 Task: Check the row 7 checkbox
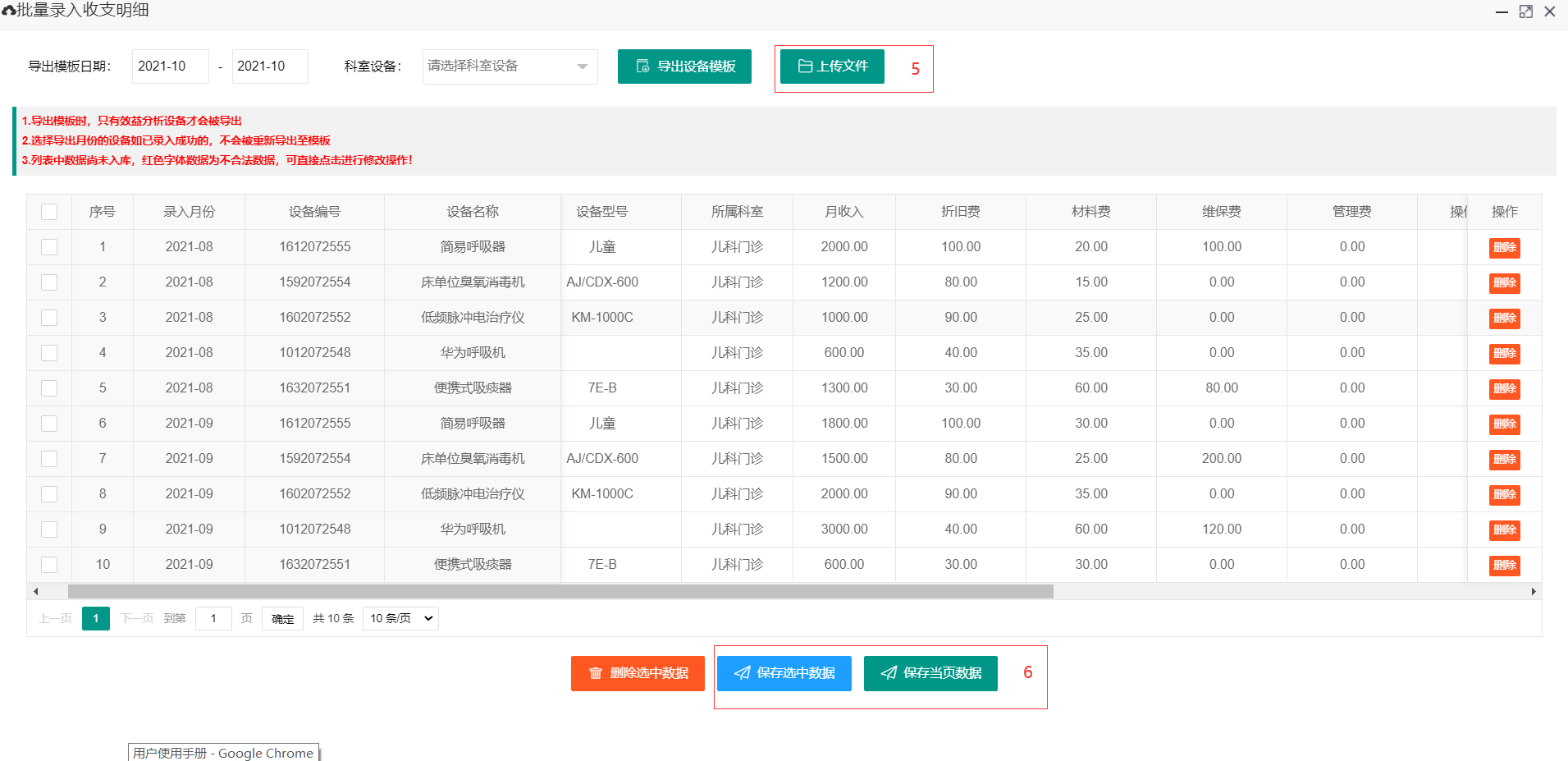pyautogui.click(x=49, y=459)
